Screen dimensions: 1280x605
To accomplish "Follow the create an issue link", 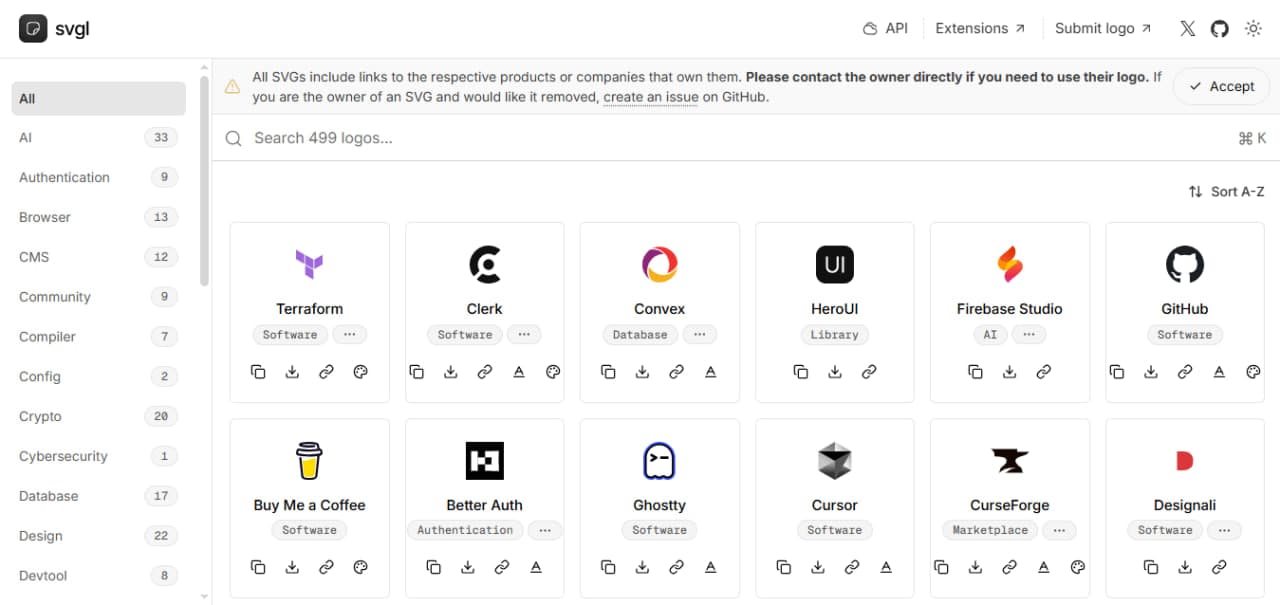I will 650,97.
